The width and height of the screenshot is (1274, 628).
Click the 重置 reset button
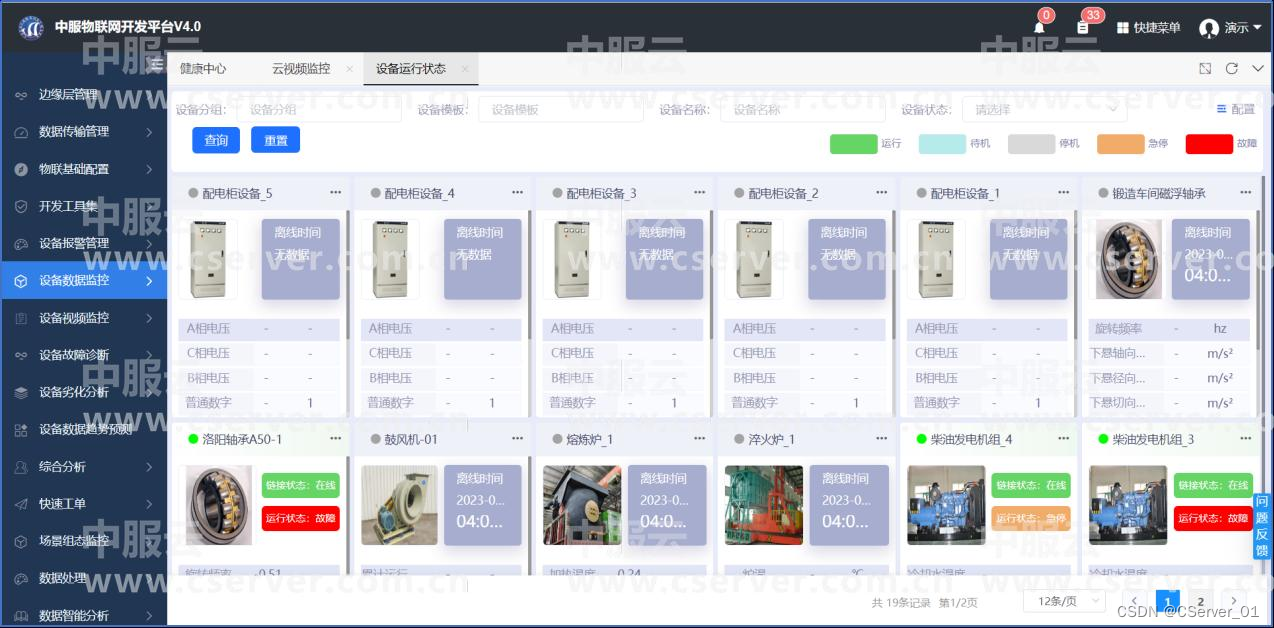[x=275, y=140]
